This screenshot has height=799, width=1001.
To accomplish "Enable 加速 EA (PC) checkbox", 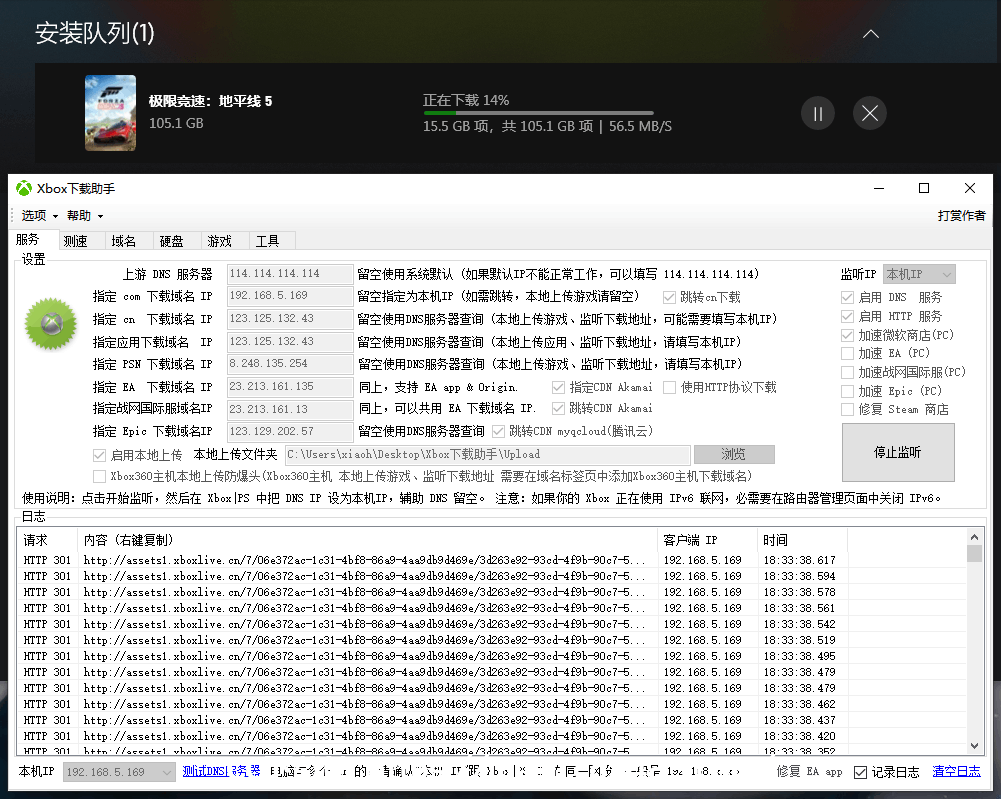I will pyautogui.click(x=847, y=354).
